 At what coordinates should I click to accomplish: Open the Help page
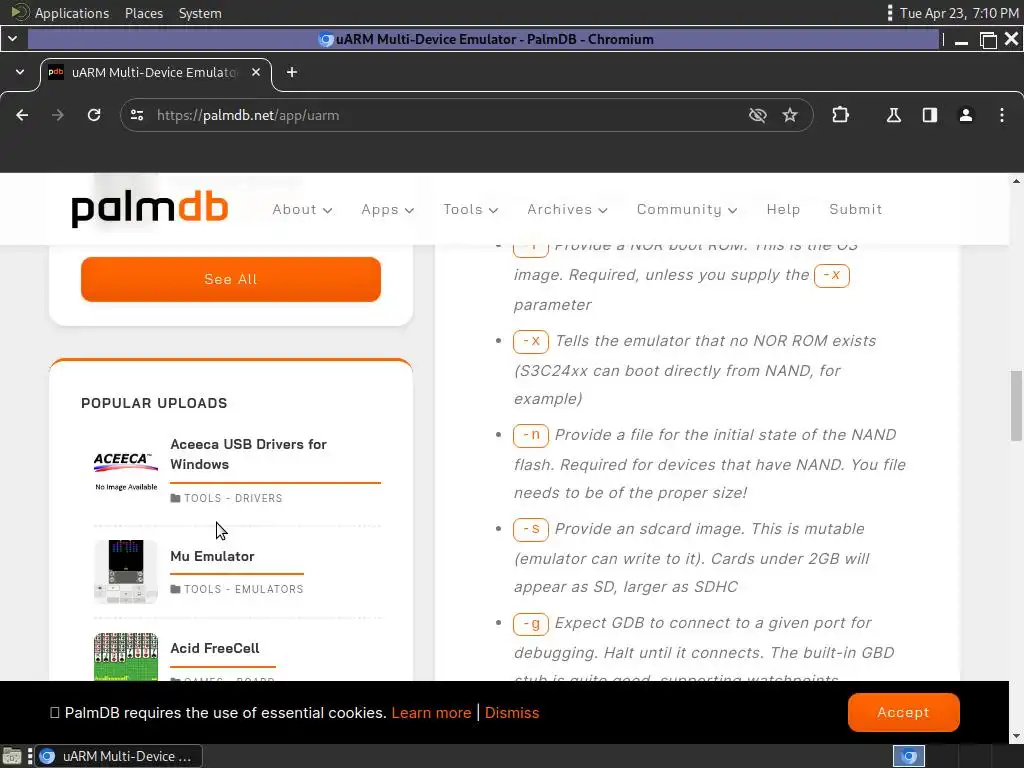[x=783, y=210]
